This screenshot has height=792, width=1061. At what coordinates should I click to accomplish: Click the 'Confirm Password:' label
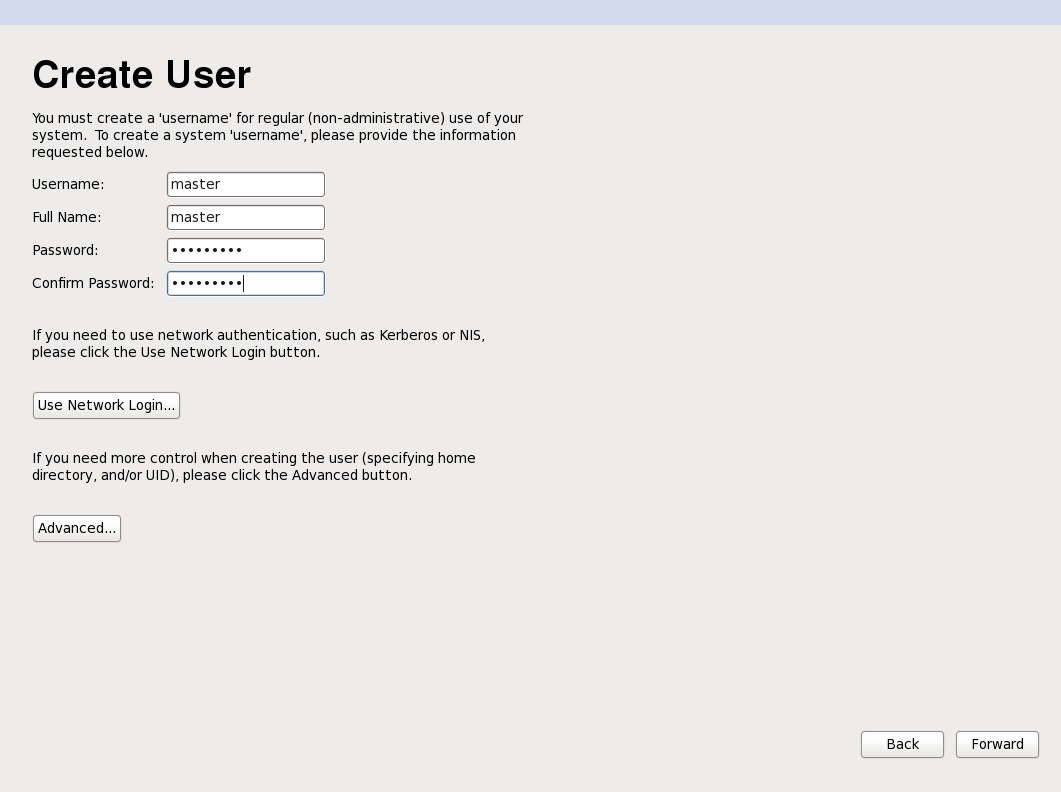point(93,284)
